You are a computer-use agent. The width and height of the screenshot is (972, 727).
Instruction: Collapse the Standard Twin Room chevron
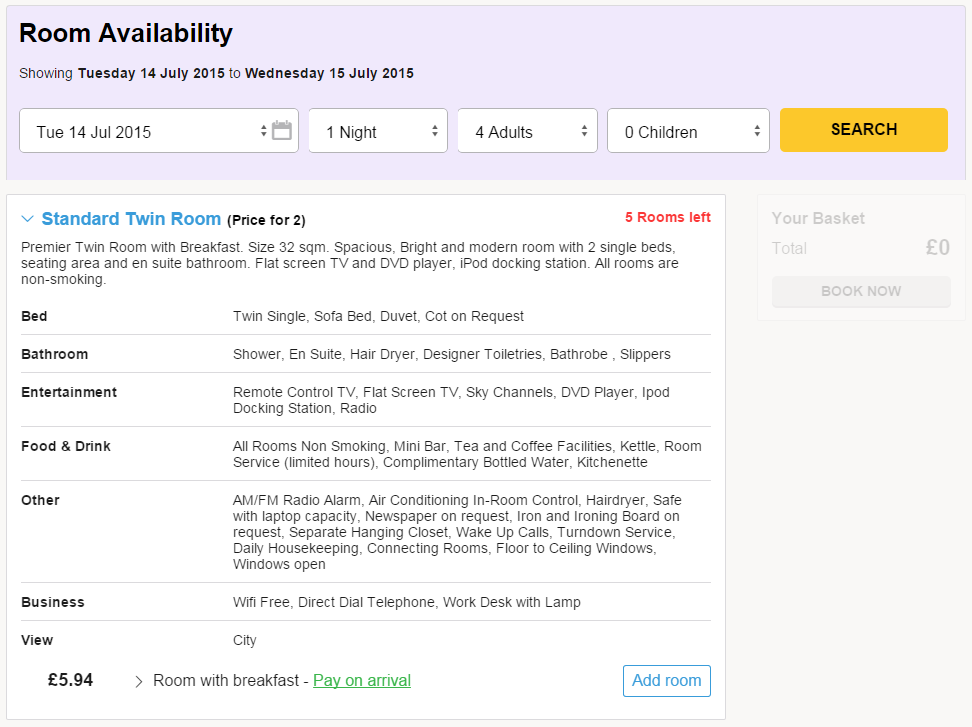(x=27, y=219)
